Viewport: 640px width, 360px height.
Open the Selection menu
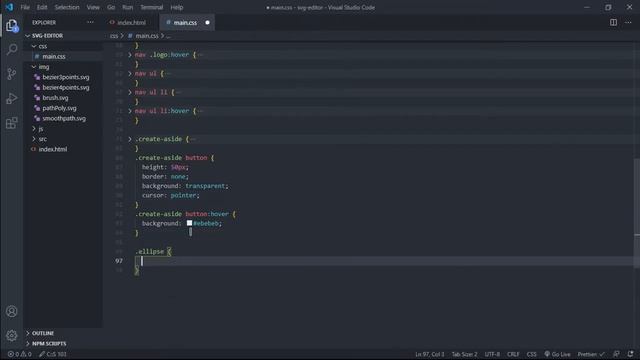67,7
